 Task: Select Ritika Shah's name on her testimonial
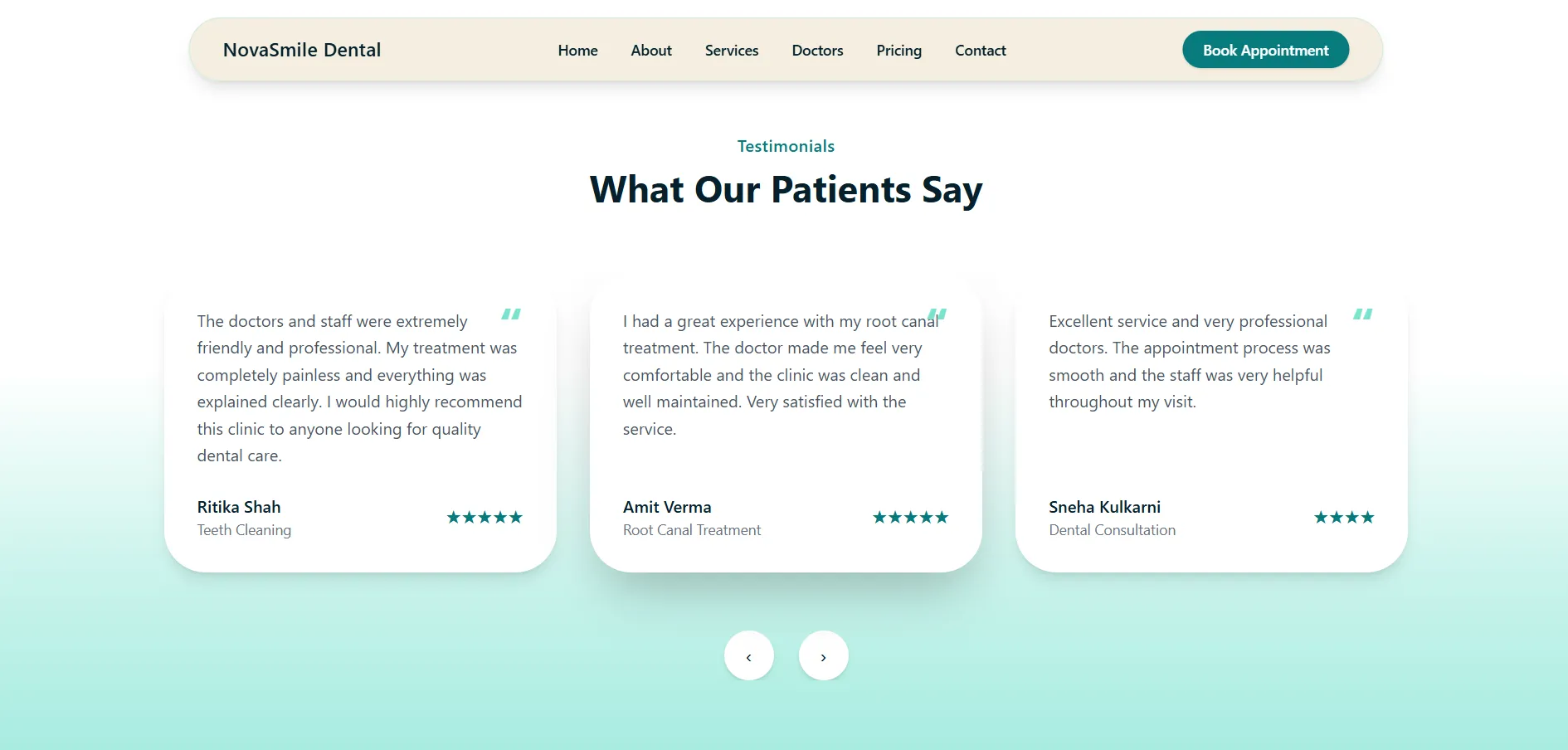(x=239, y=507)
